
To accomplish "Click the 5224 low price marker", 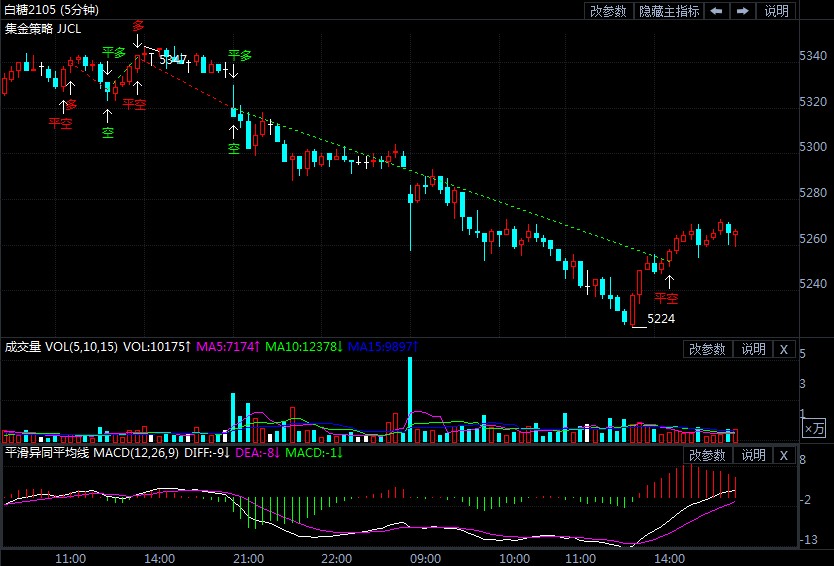I will 662,319.
